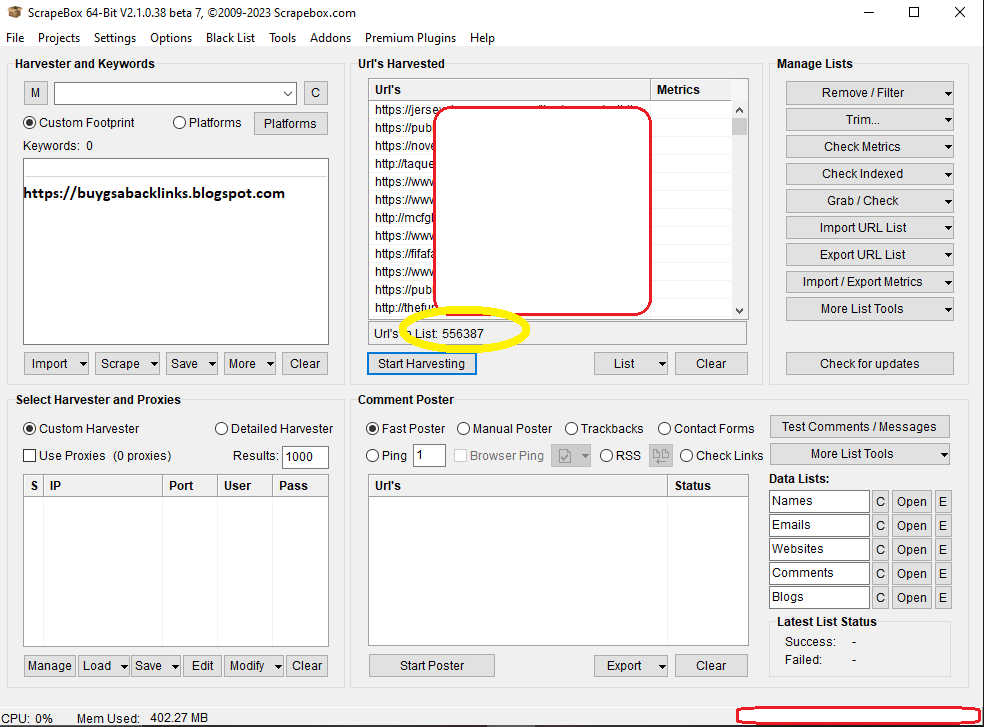Select Fast Poster mode
This screenshot has width=984, height=727.
tap(372, 429)
